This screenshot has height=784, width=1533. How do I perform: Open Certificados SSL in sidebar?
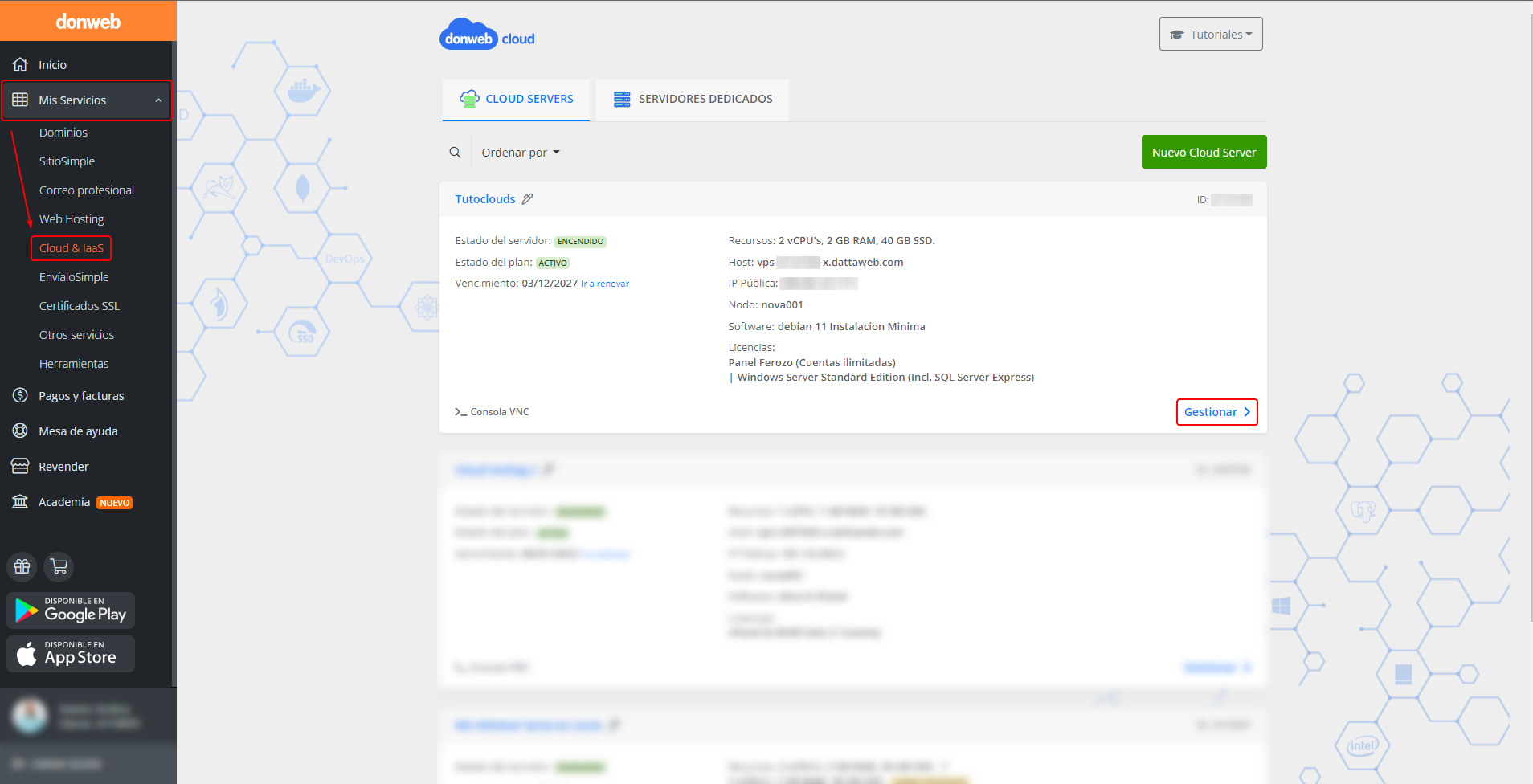click(x=80, y=306)
